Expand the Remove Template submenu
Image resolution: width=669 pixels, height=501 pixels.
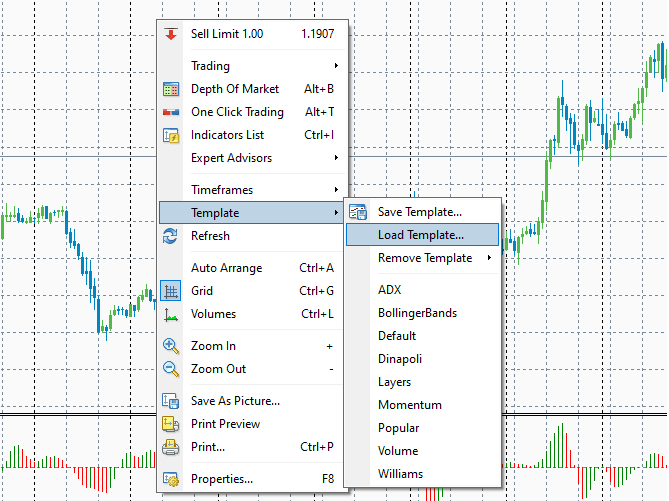tap(422, 258)
